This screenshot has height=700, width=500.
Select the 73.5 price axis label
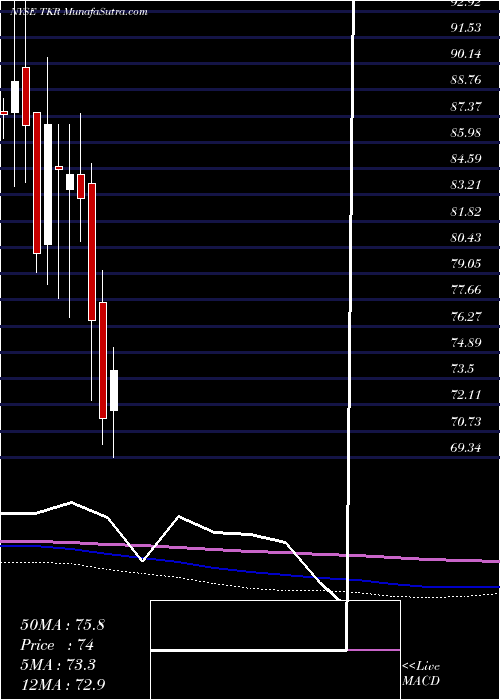(x=462, y=369)
